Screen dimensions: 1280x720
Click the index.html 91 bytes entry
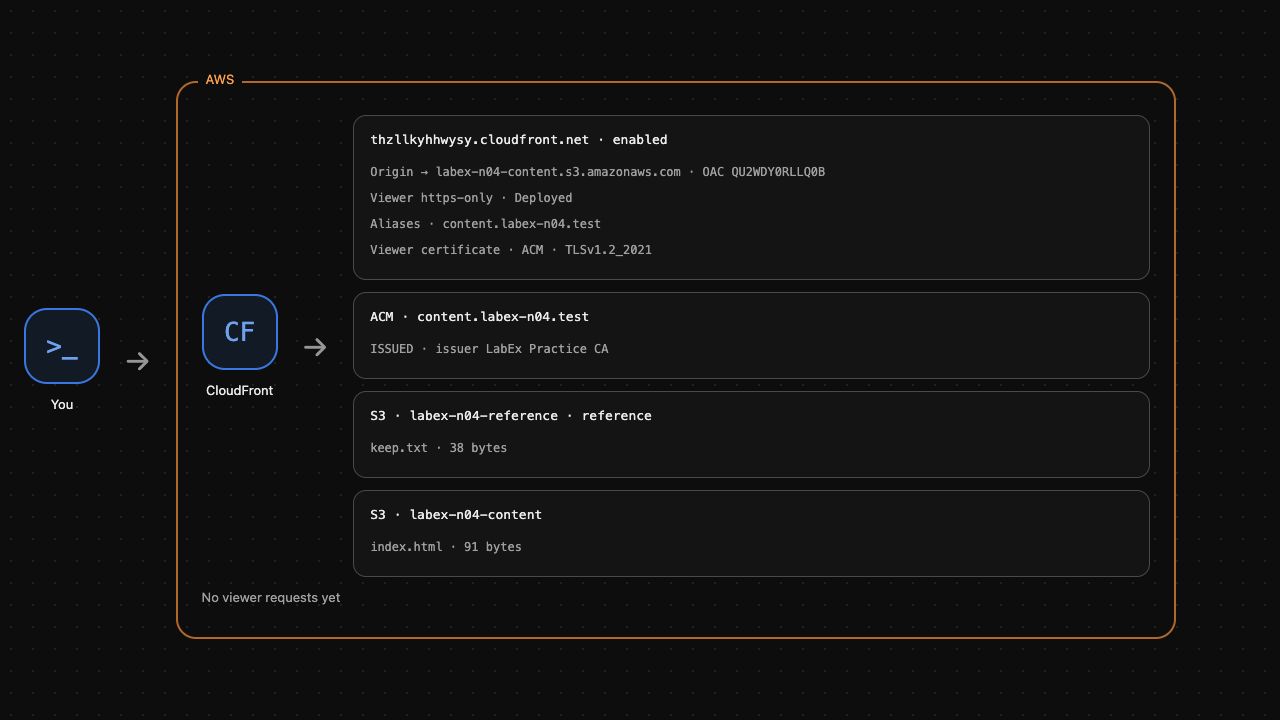click(x=446, y=547)
